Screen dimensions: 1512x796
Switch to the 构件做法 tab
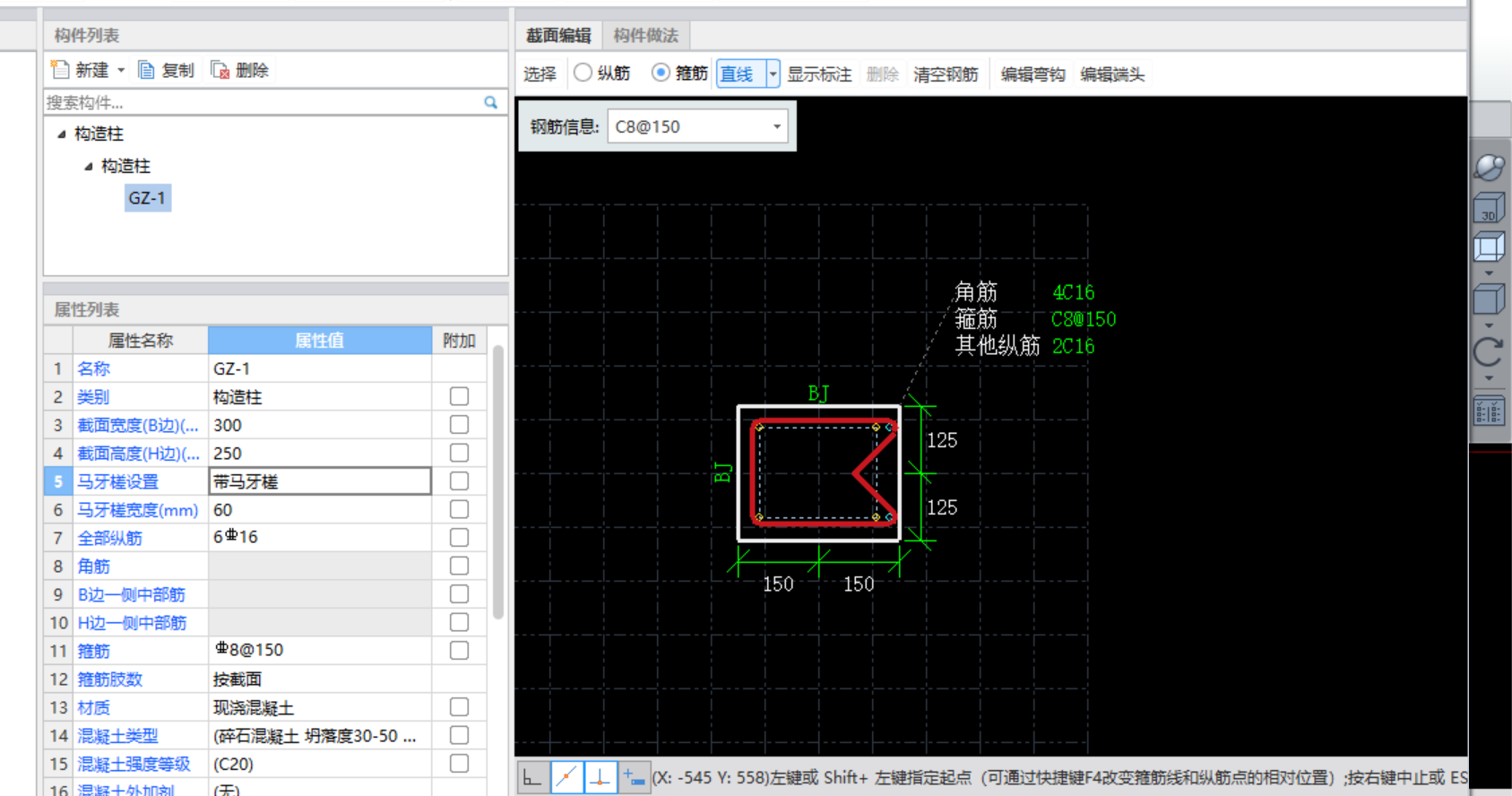coord(646,35)
